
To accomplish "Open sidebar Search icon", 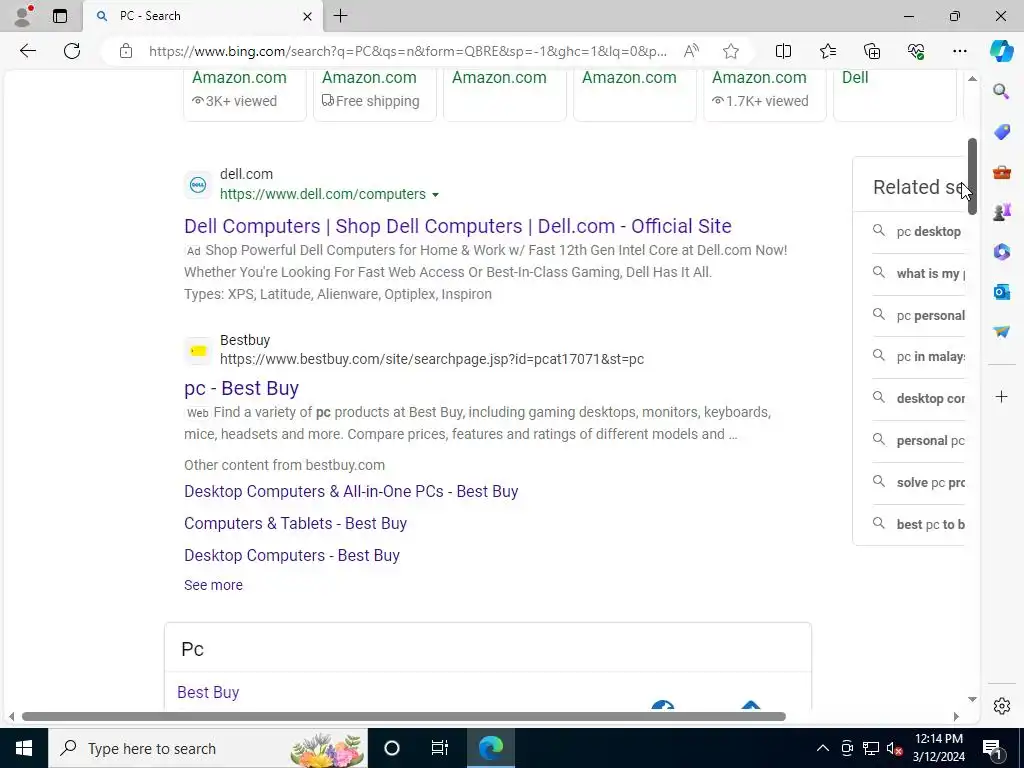I will click(1001, 91).
